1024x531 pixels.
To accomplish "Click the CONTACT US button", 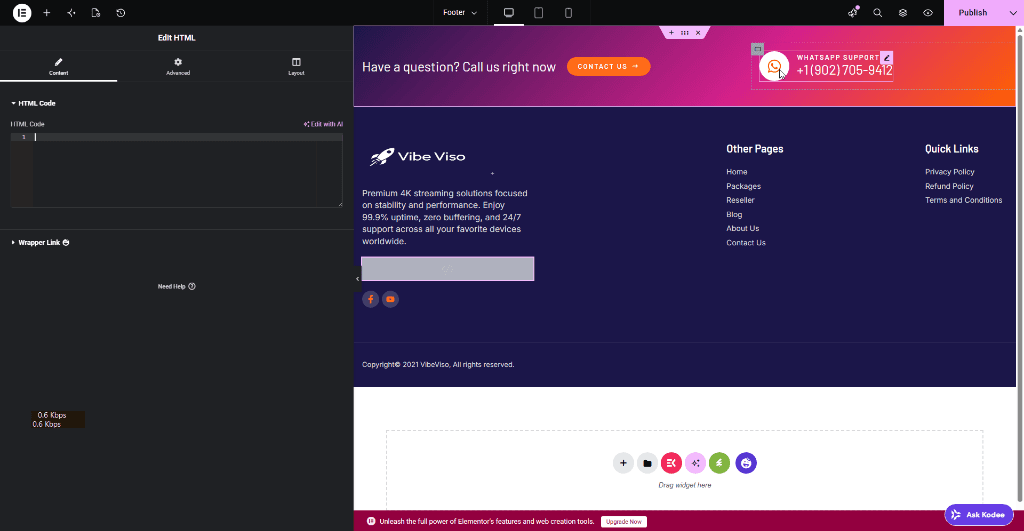I will click(x=608, y=67).
